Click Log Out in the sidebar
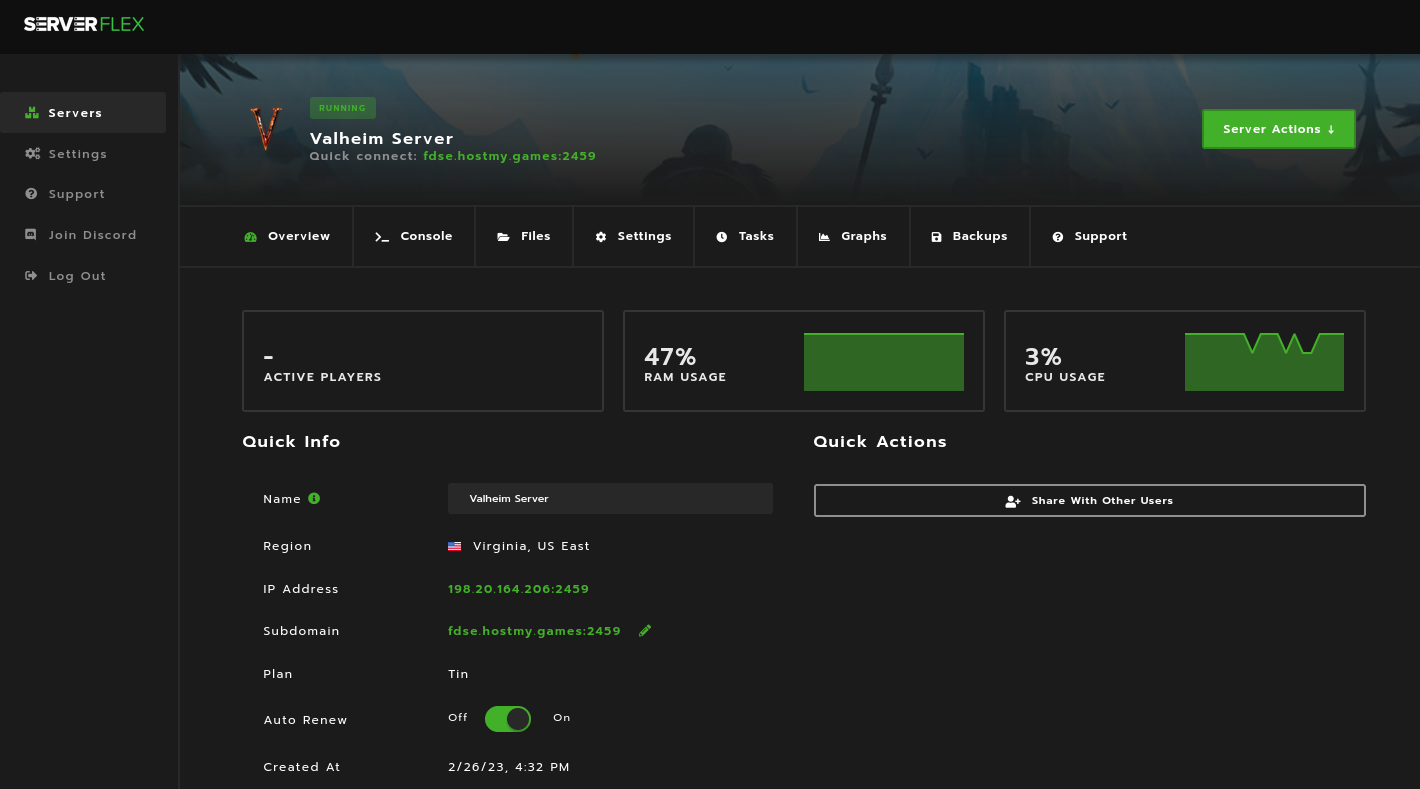1420x789 pixels. (x=83, y=276)
